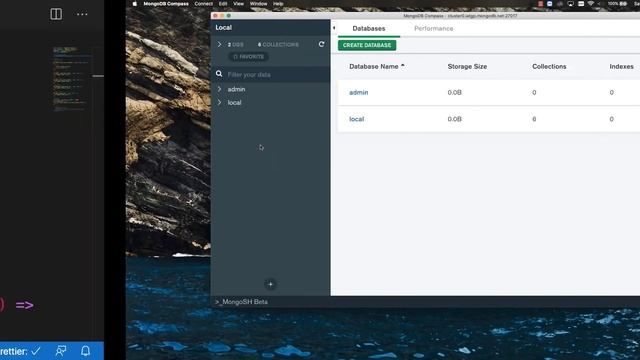The image size is (640, 360).
Task: Expand the admin database in sidebar
Action: pyautogui.click(x=219, y=89)
